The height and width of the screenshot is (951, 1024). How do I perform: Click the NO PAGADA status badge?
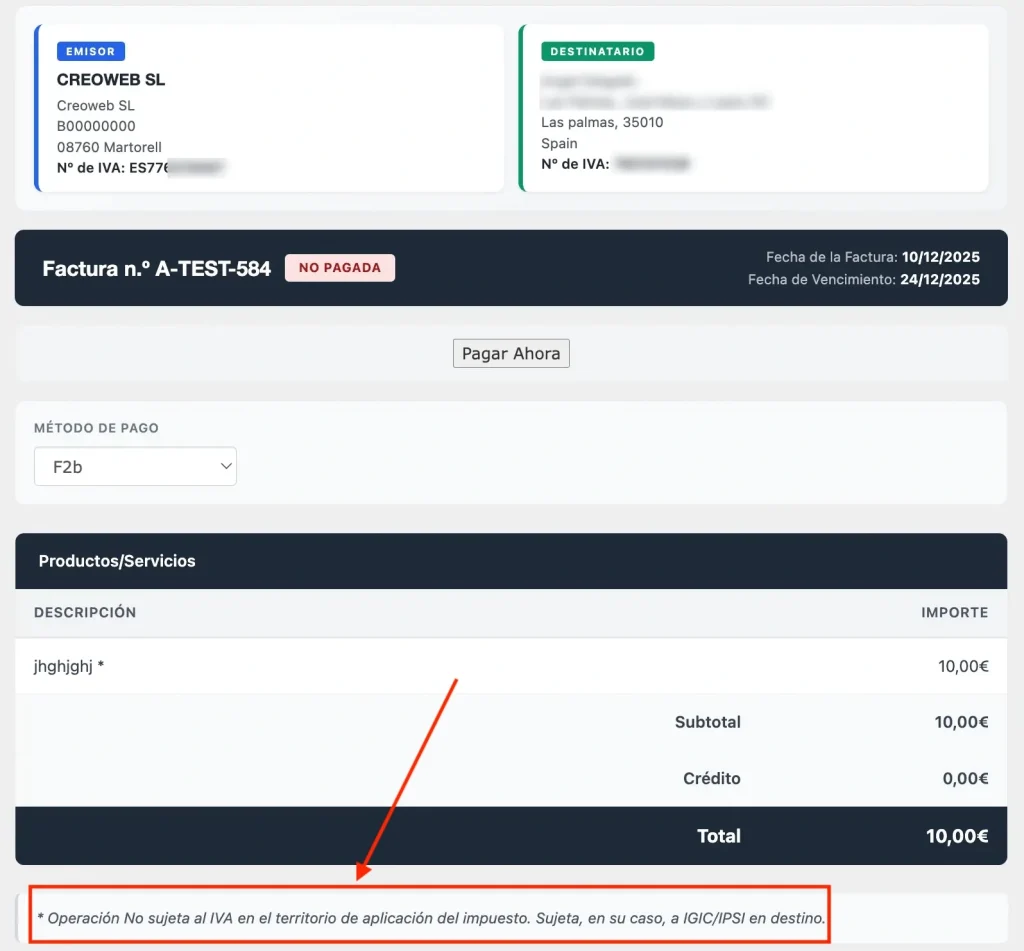(339, 268)
